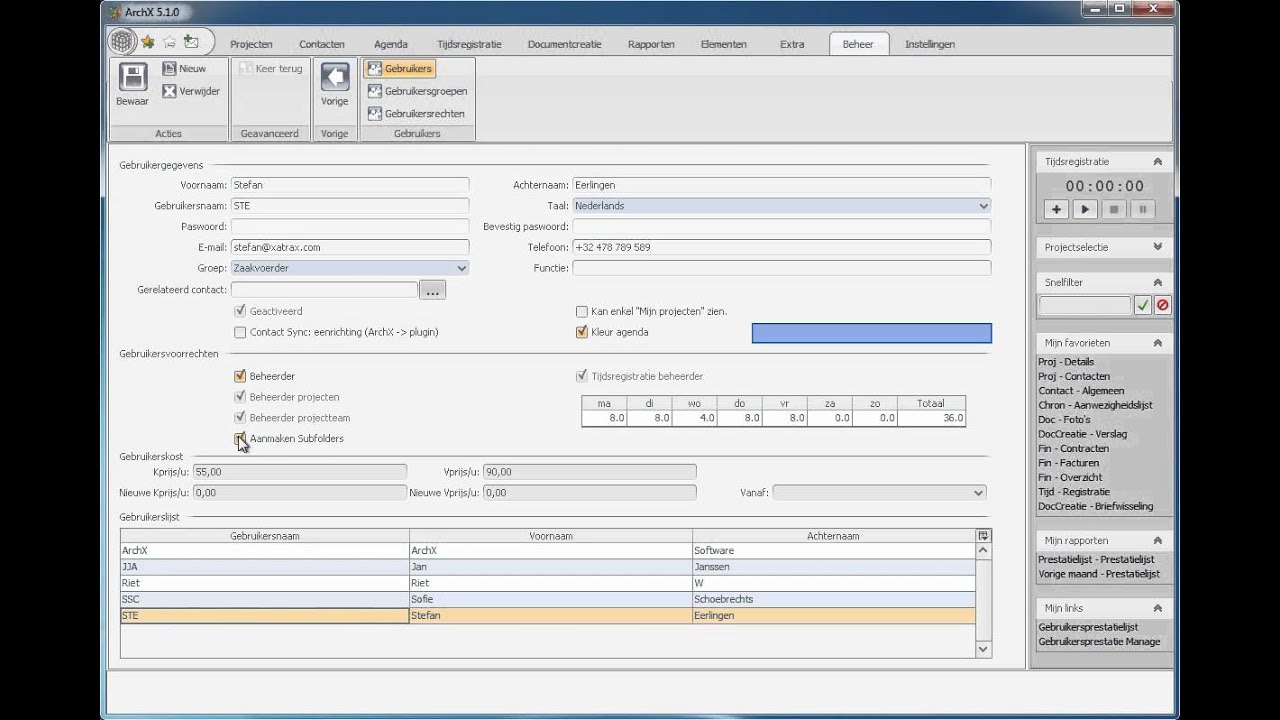Click the user list scroll-up arrow
Viewport: 1280px width, 720px height.
pos(983,551)
